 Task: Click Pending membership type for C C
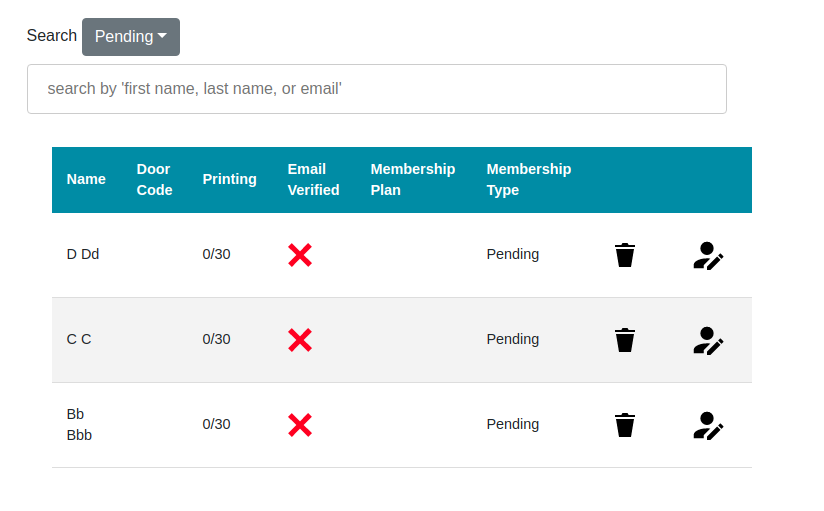click(x=513, y=339)
